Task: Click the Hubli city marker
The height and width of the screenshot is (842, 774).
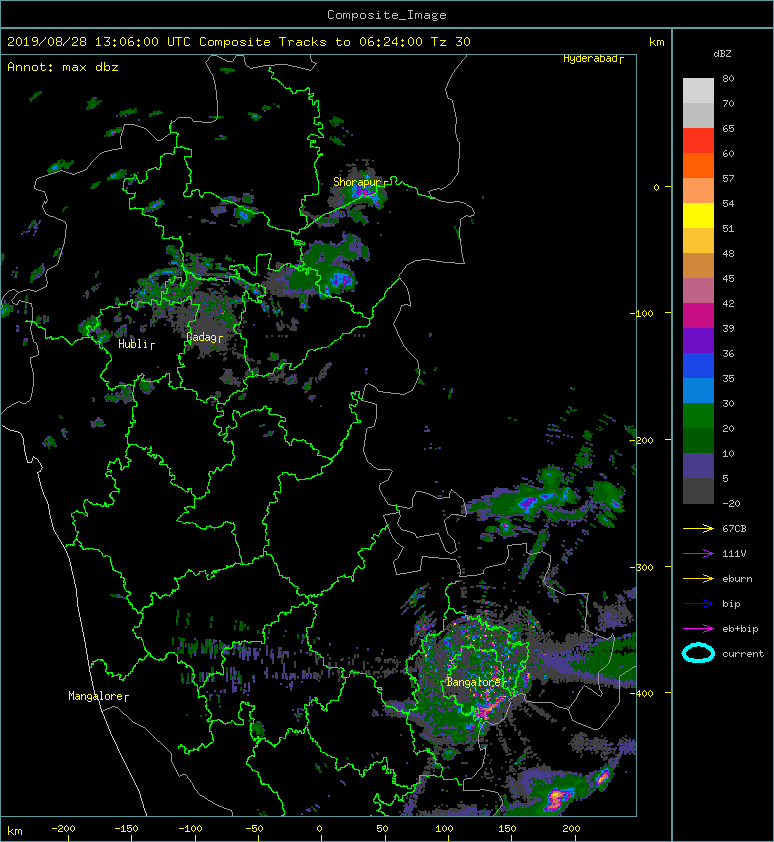Action: pyautogui.click(x=136, y=344)
